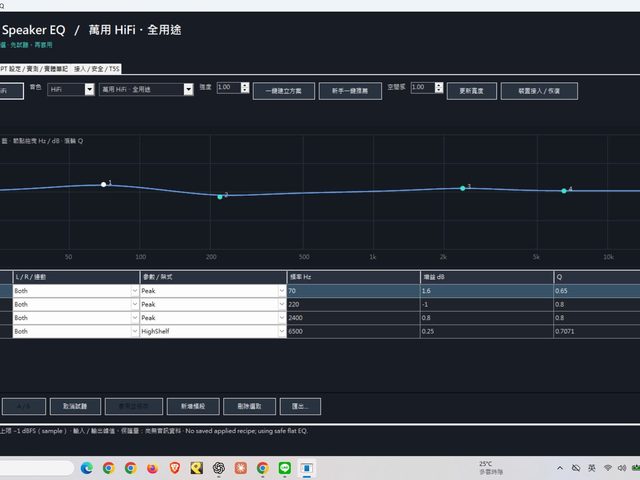Image resolution: width=640 pixels, height=480 pixels.
Task: Click the 新增樣段 button
Action: point(193,406)
